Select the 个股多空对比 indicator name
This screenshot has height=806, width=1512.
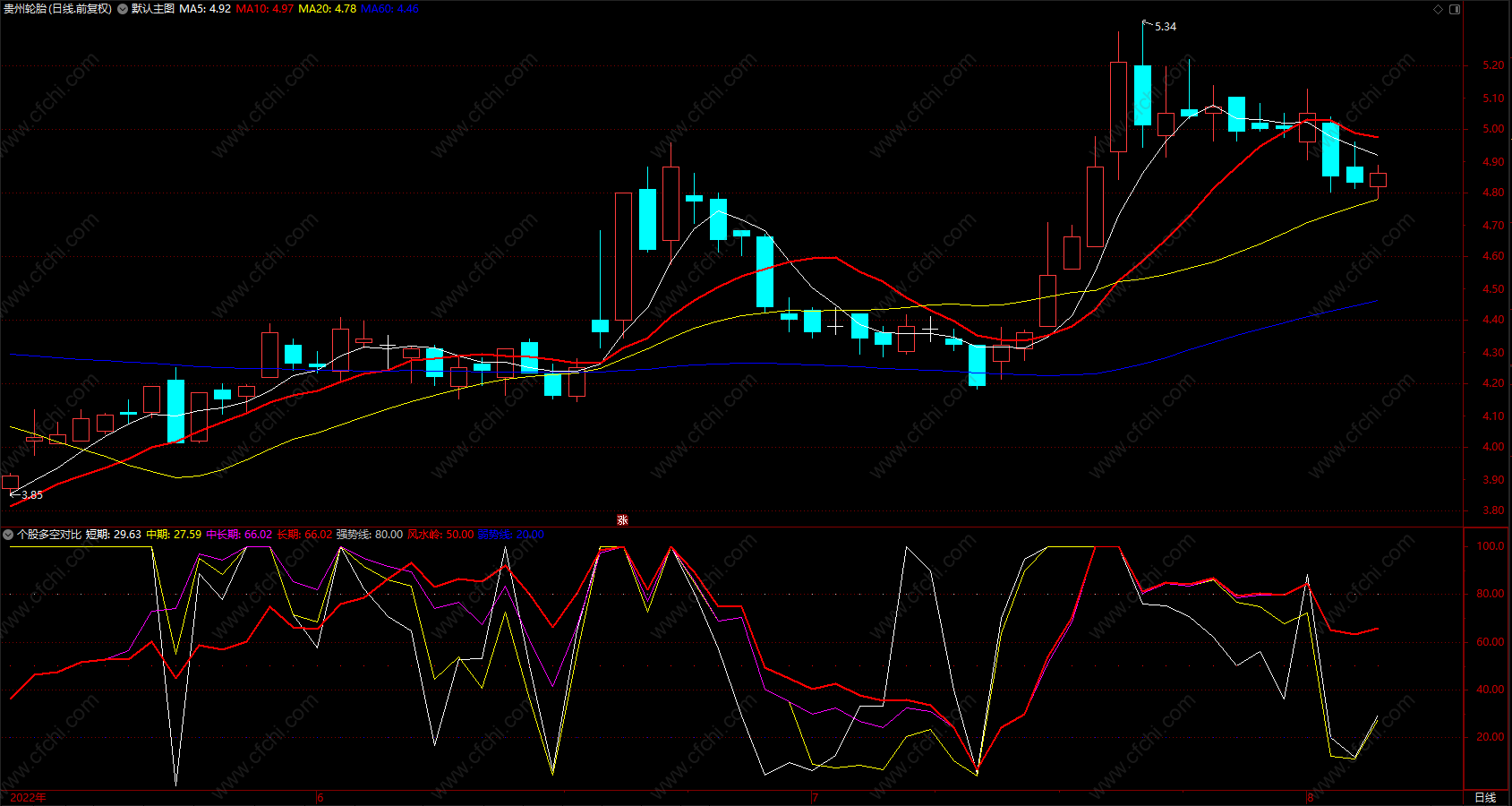click(x=49, y=535)
